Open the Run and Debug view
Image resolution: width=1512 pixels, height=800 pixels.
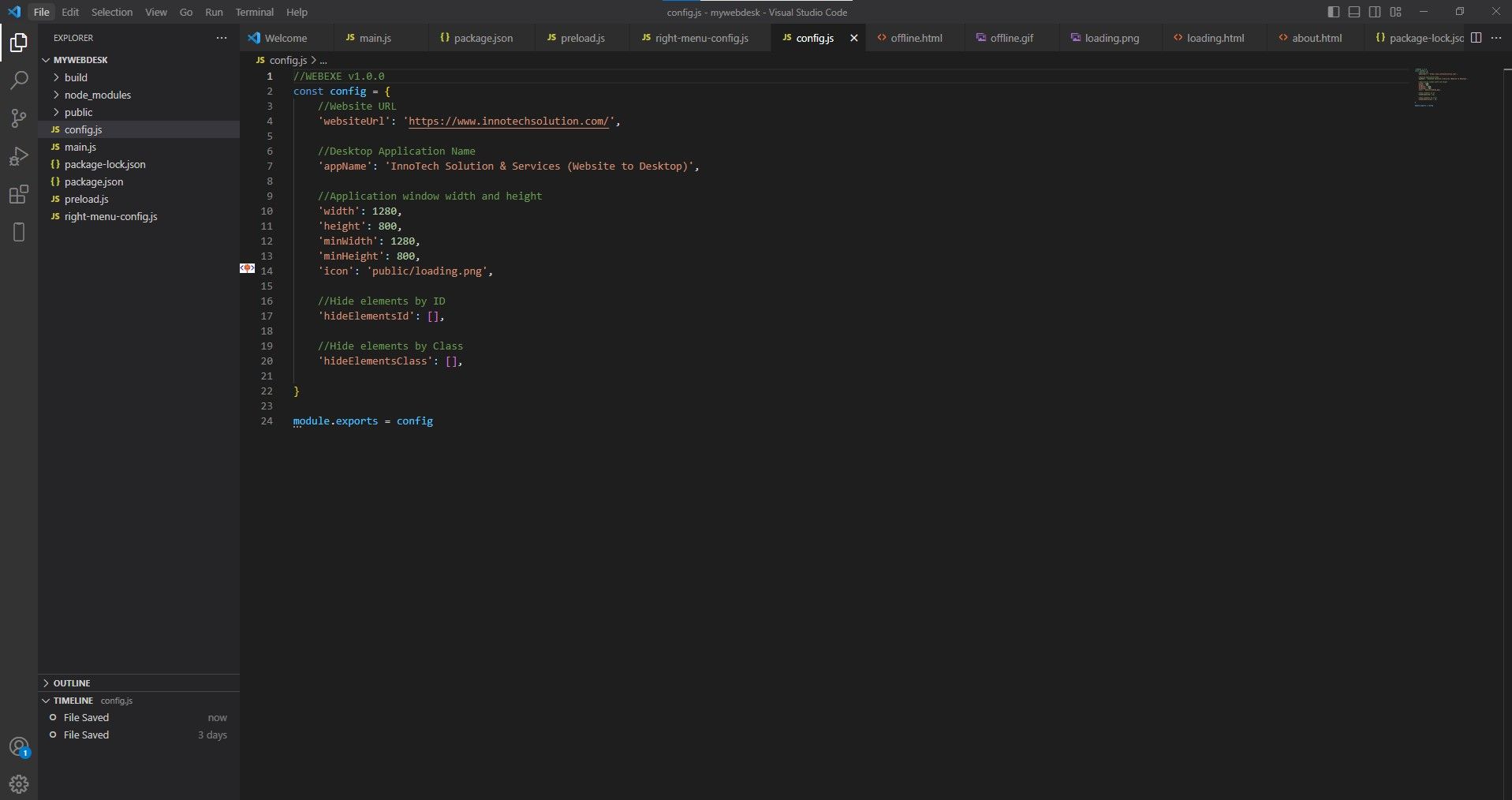[x=19, y=156]
